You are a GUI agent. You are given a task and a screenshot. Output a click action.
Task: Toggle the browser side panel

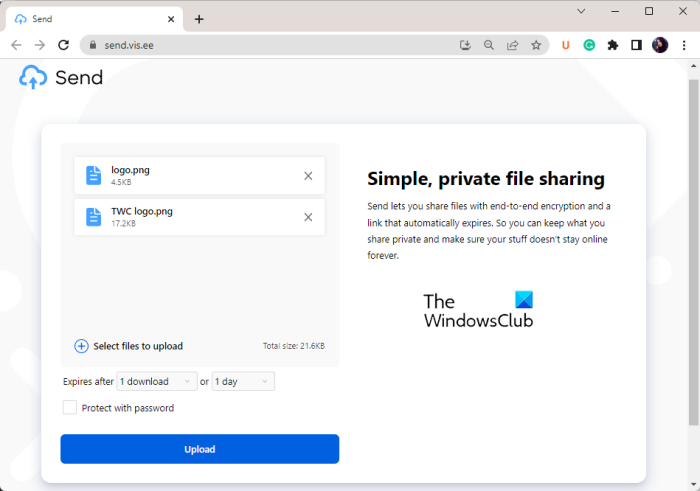(637, 45)
